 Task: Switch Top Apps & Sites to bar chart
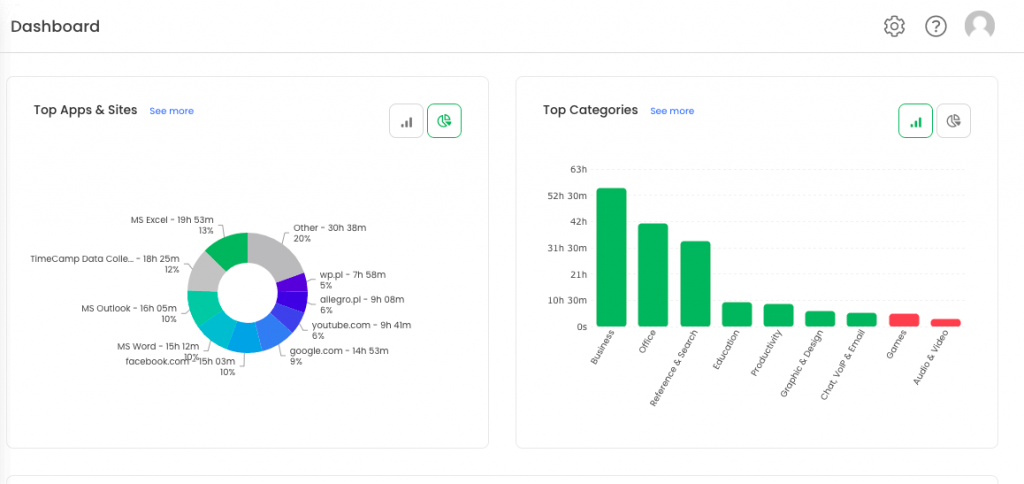[406, 121]
